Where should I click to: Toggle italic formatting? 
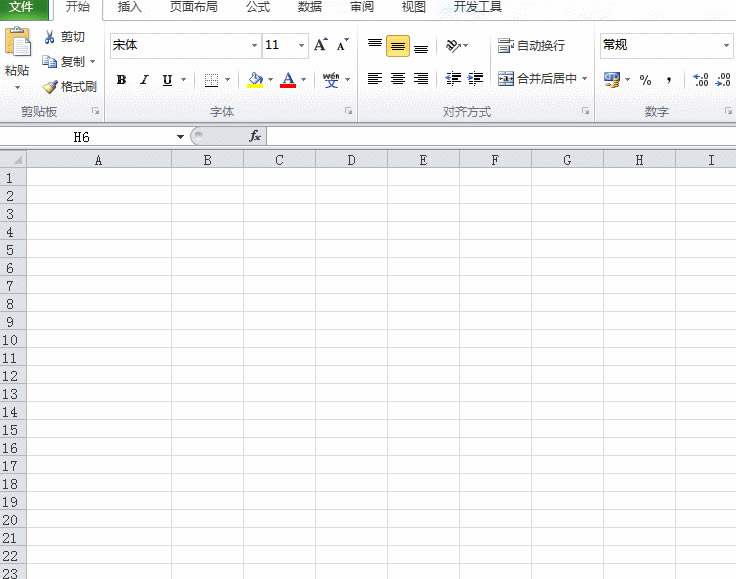click(x=144, y=80)
